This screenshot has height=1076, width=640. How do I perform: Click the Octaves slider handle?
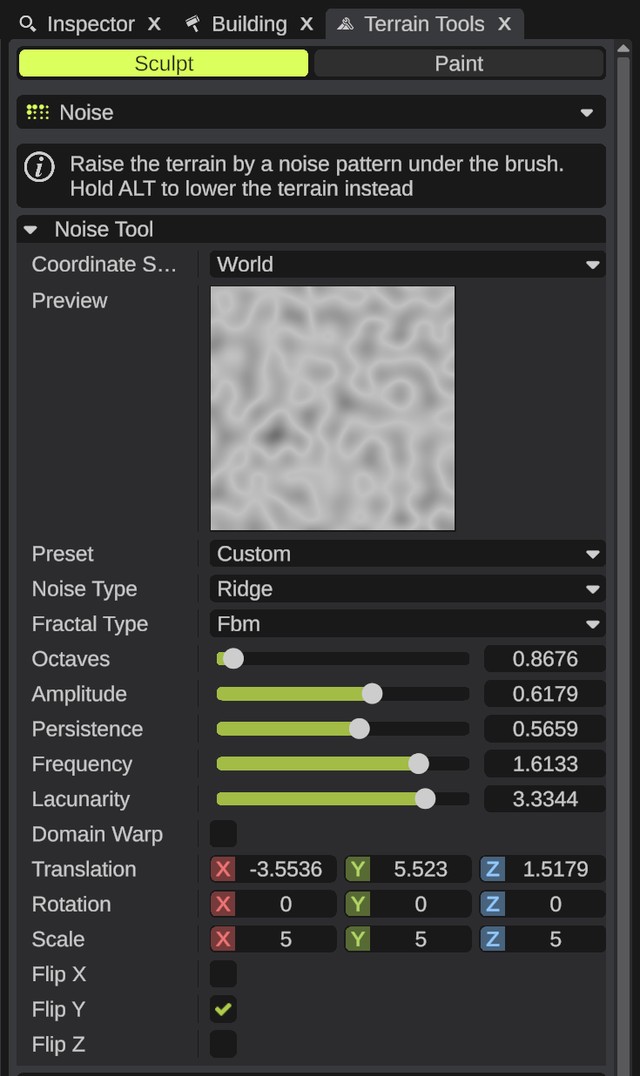click(x=233, y=659)
